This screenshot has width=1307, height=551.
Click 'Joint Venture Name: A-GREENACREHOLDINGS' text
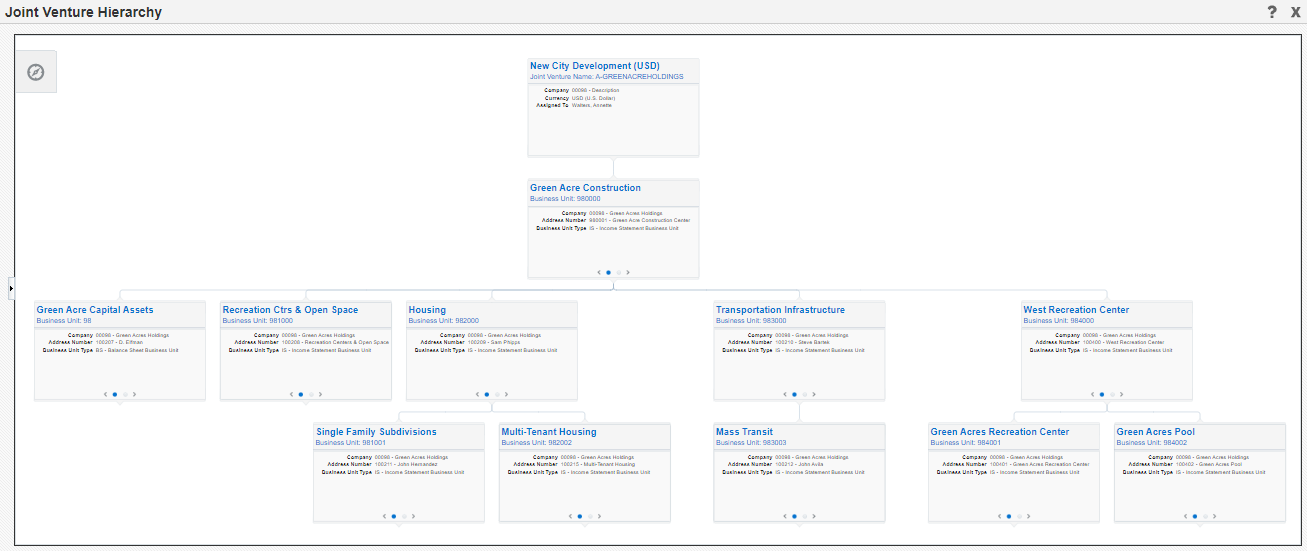click(x=607, y=76)
